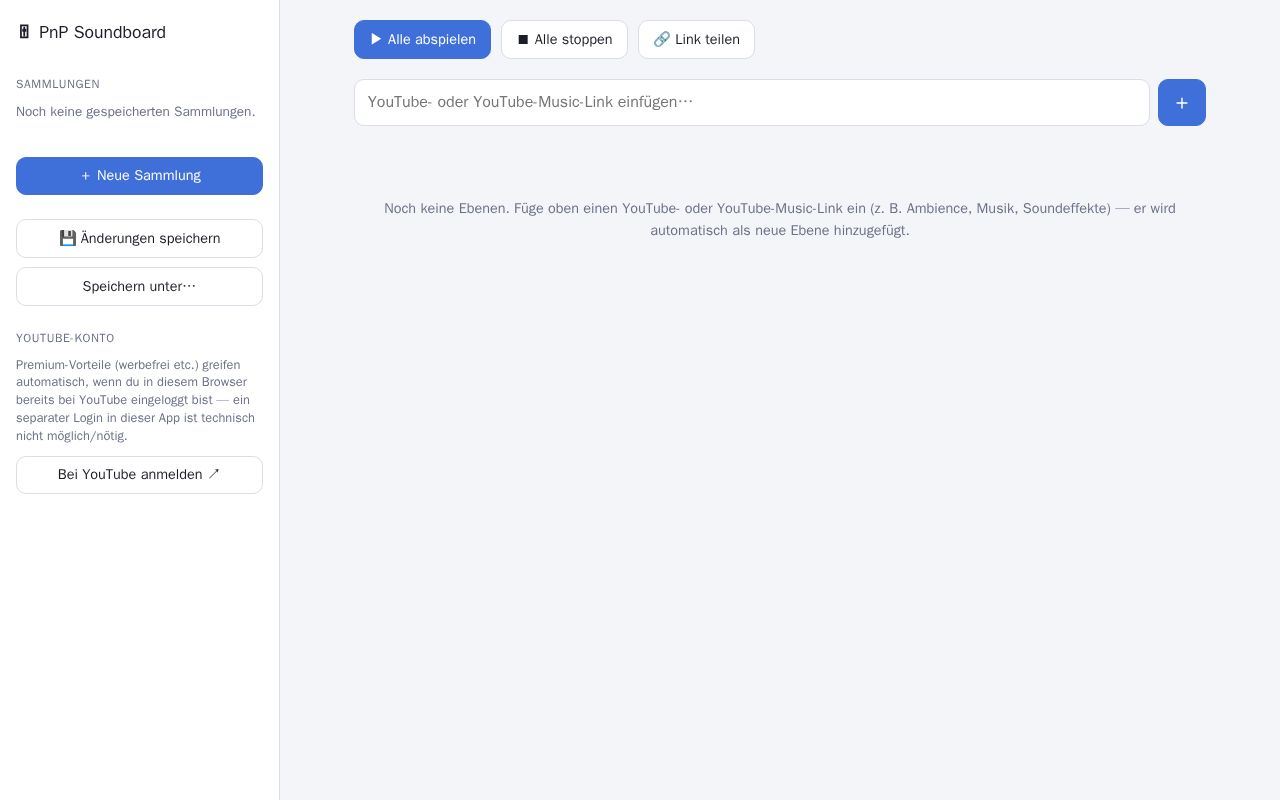Screen dimensions: 1280x800
Task: Create a new collection with Neue Sammlung
Action: (x=139, y=176)
